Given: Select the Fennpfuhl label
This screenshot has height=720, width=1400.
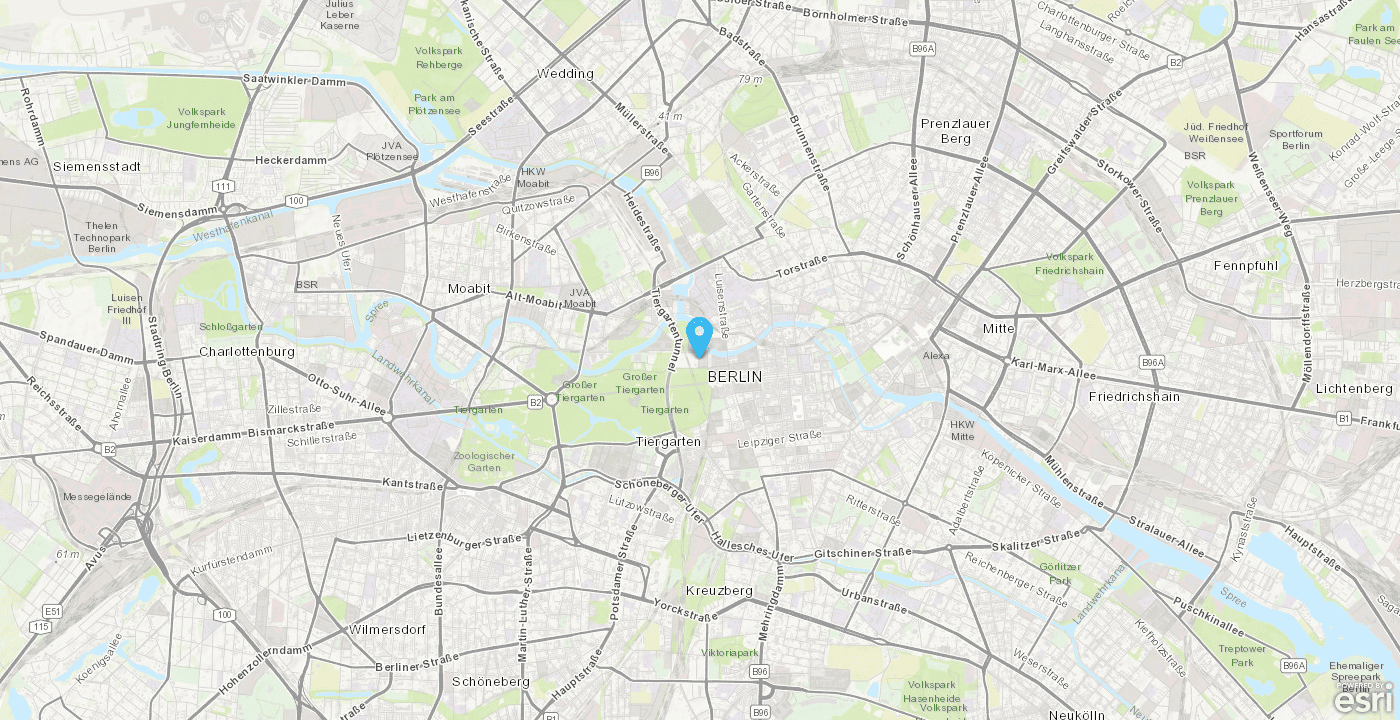Looking at the screenshot, I should [x=1246, y=266].
